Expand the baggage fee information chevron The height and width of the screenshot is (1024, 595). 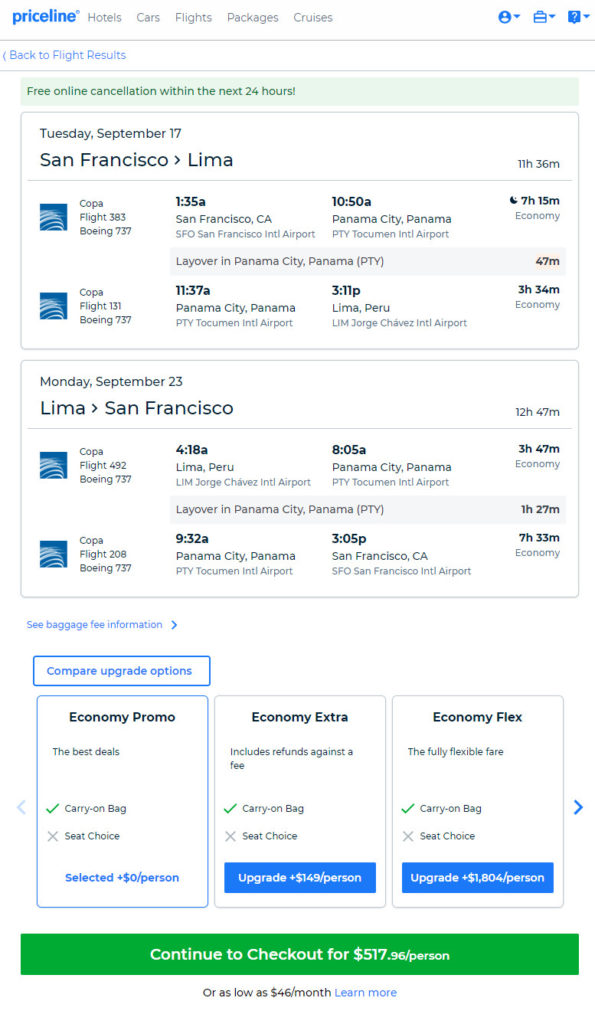click(174, 625)
